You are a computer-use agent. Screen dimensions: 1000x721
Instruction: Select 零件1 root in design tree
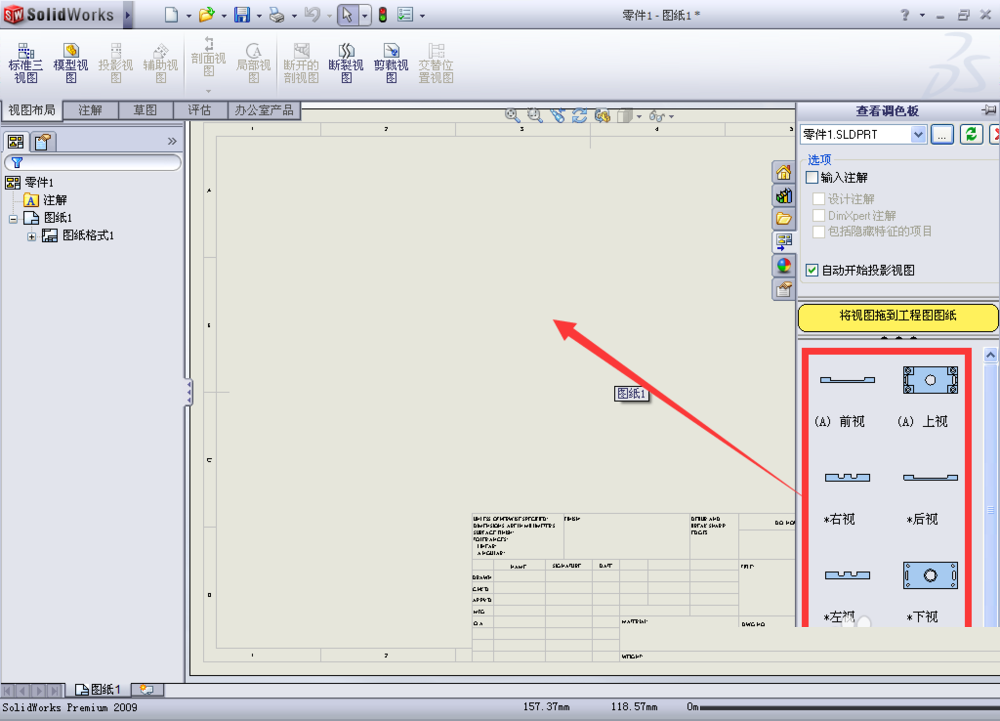[x=29, y=183]
